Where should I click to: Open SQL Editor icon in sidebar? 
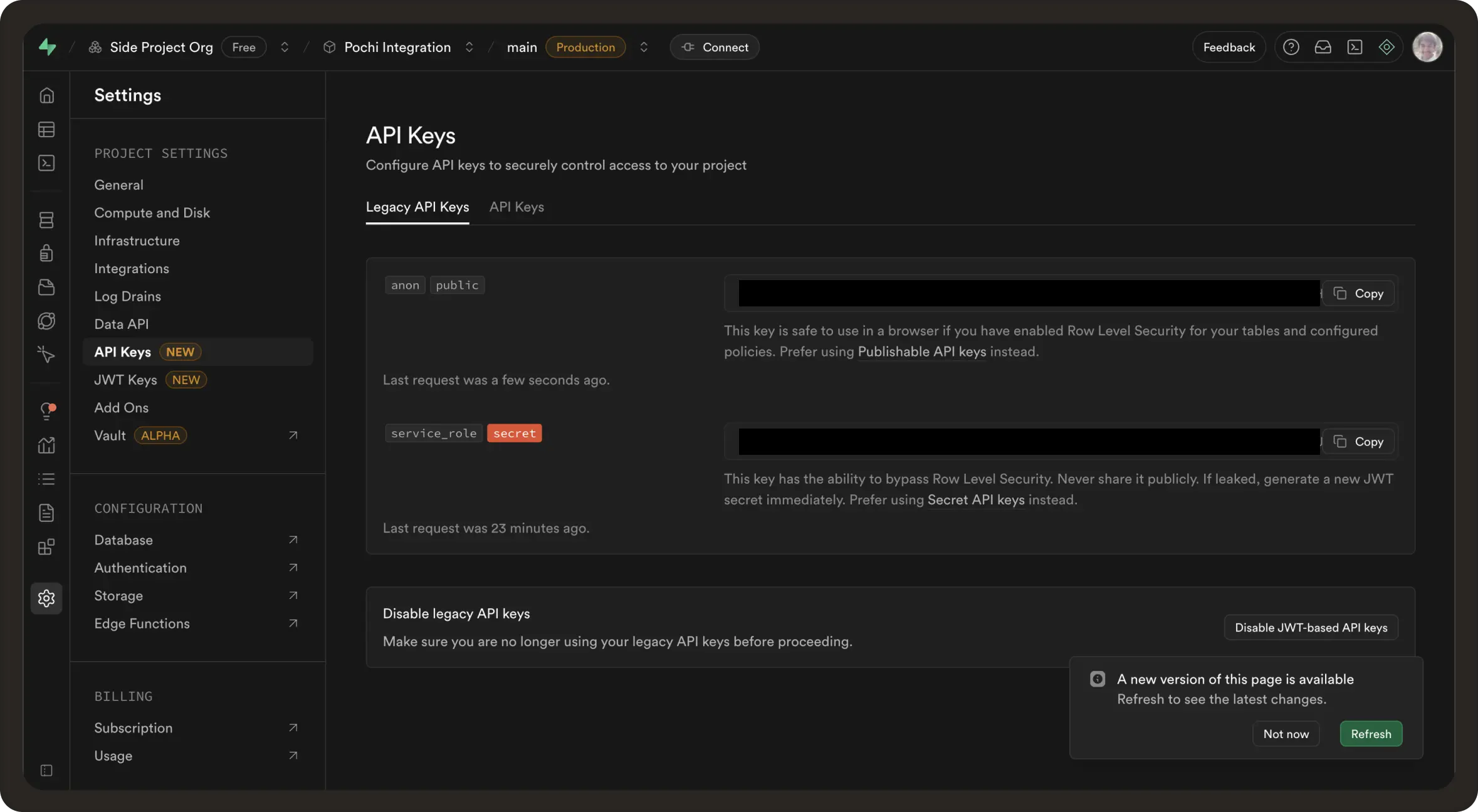(x=46, y=163)
